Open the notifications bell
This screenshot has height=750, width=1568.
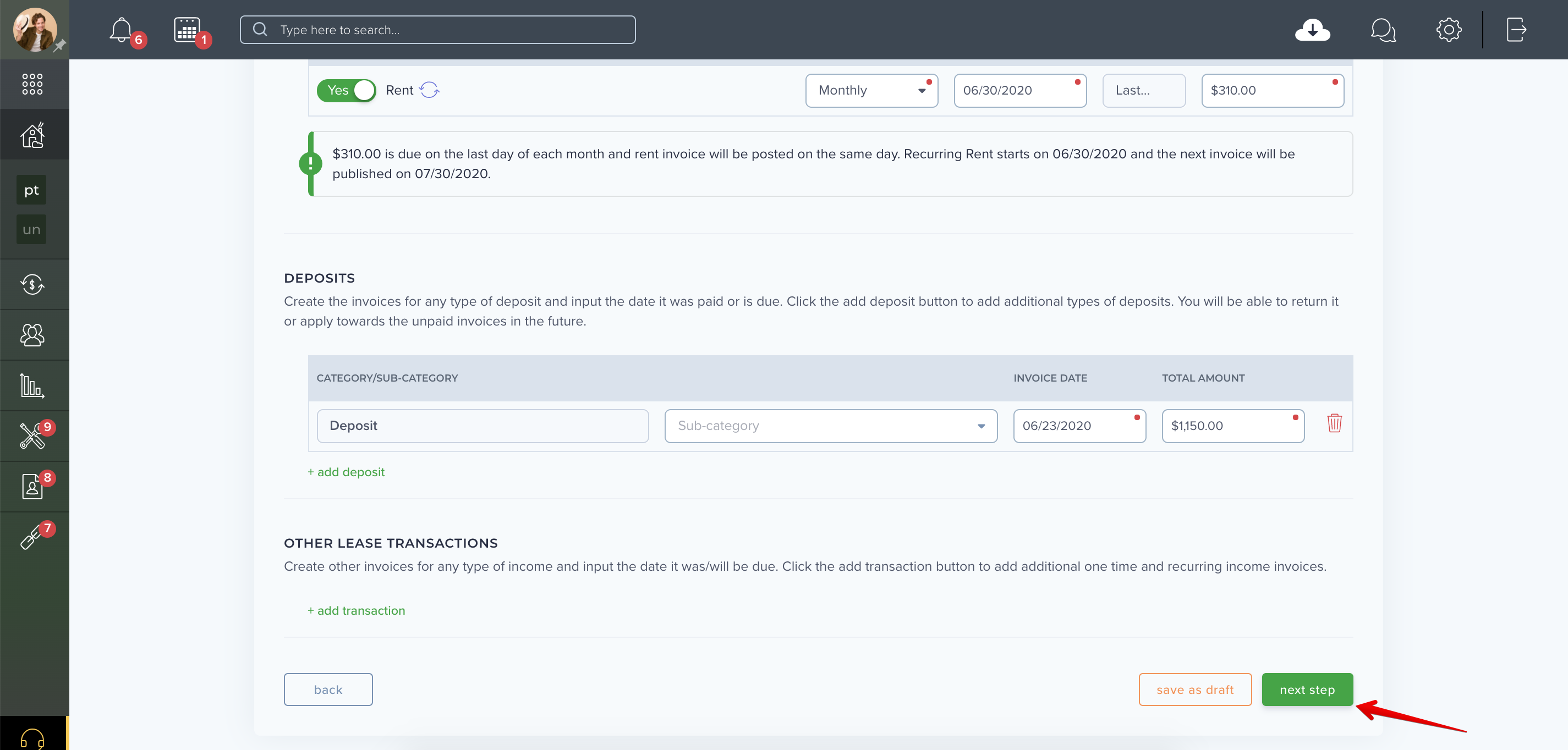(x=121, y=30)
